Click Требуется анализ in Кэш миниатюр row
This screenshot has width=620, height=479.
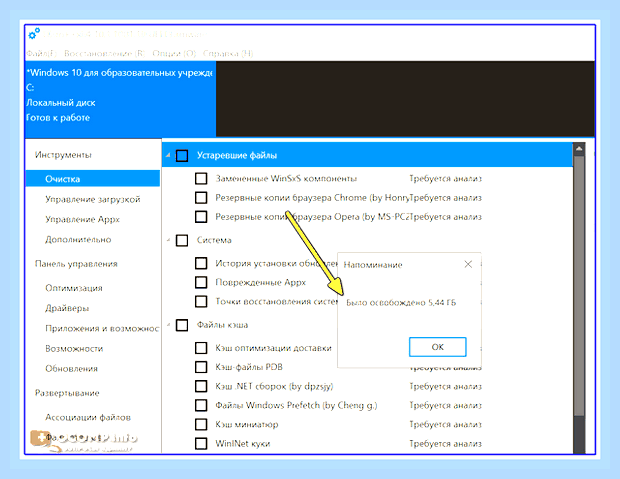(446, 424)
